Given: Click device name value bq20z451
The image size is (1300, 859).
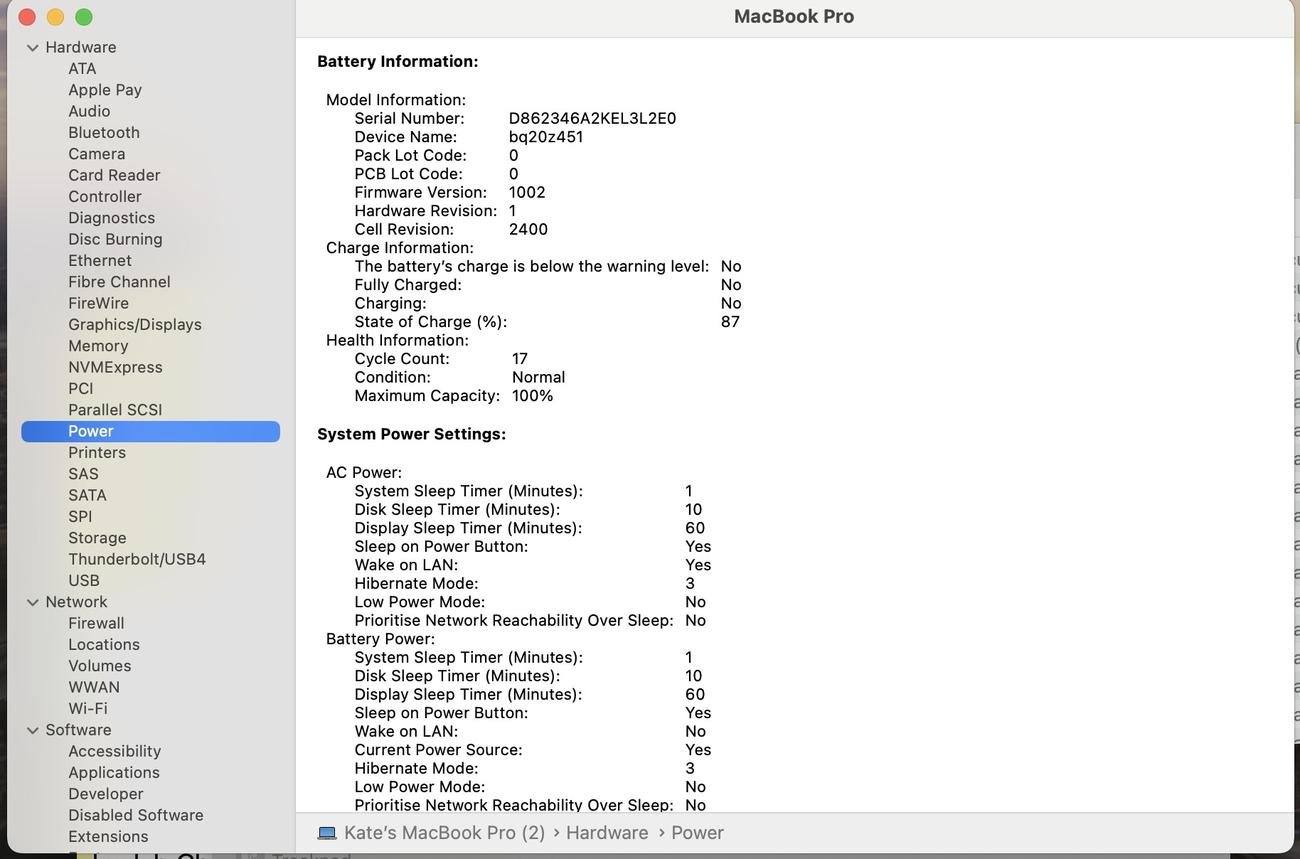Looking at the screenshot, I should (546, 137).
